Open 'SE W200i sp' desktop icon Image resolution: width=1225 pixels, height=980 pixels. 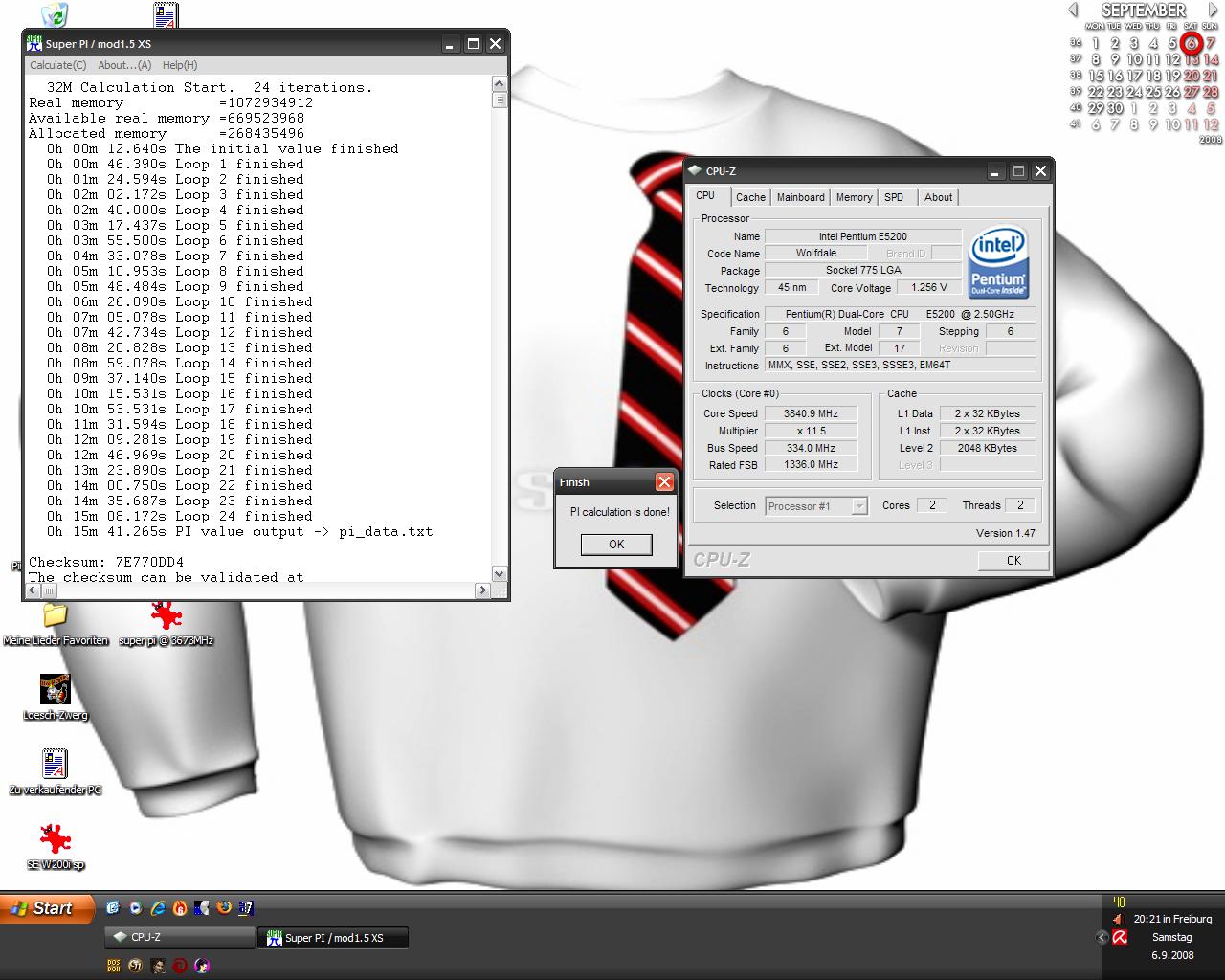(56, 838)
